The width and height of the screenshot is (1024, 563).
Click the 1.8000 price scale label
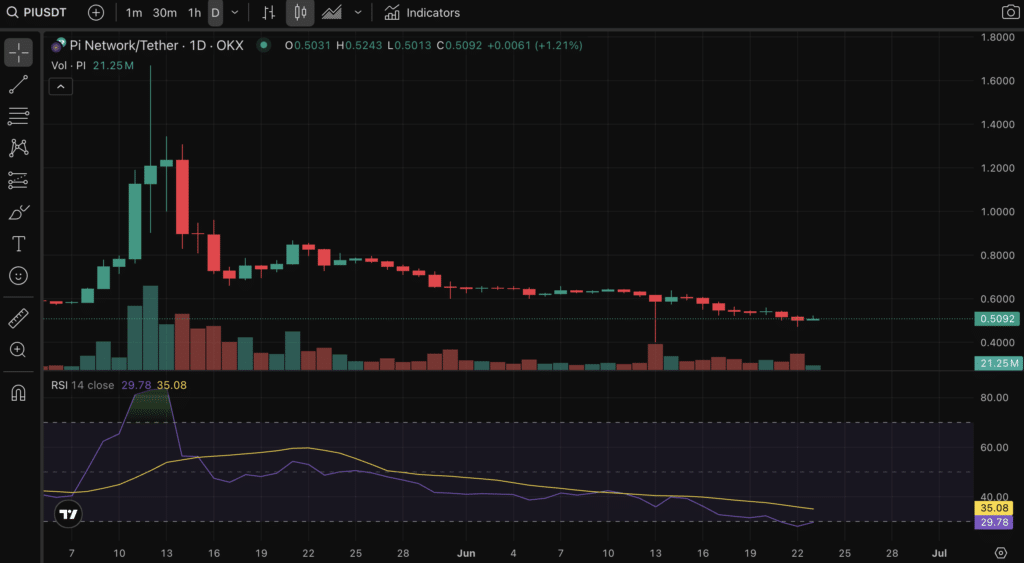pyautogui.click(x=997, y=37)
